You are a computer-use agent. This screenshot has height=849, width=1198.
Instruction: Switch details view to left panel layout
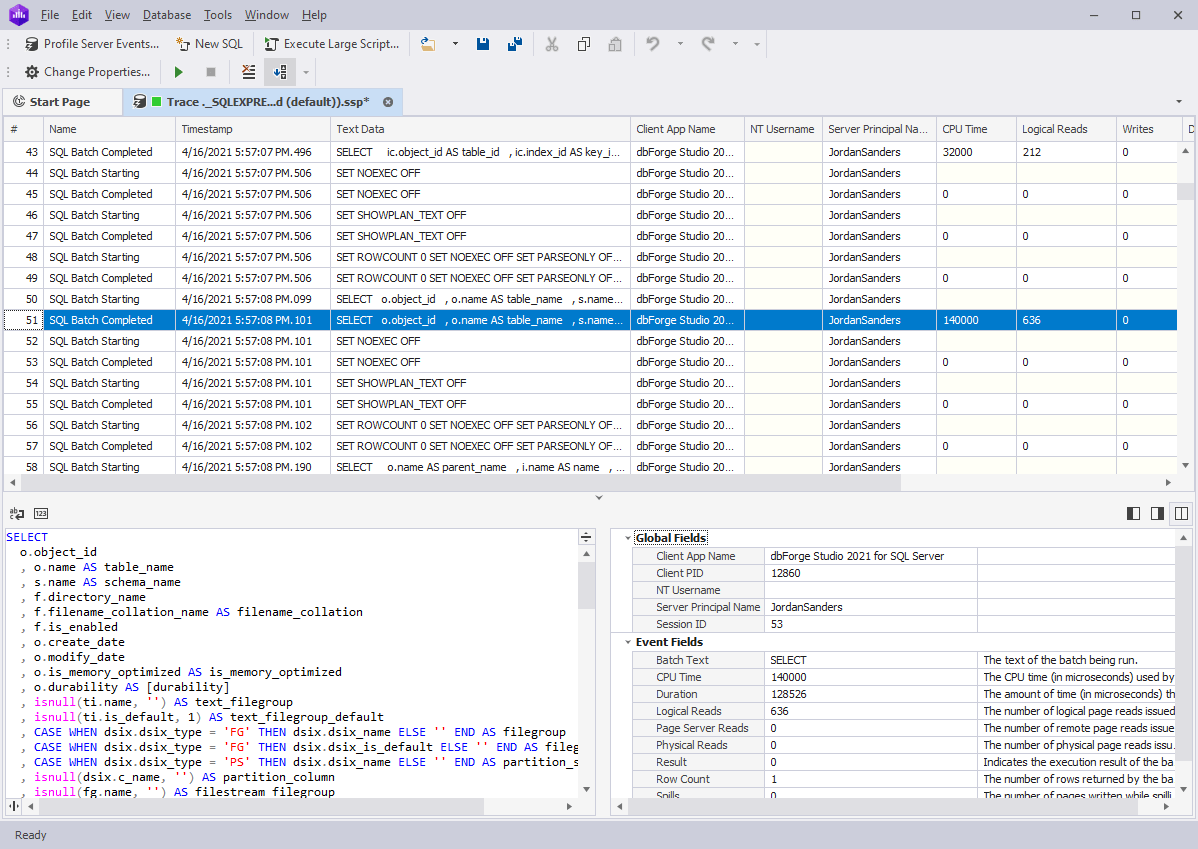(1133, 513)
